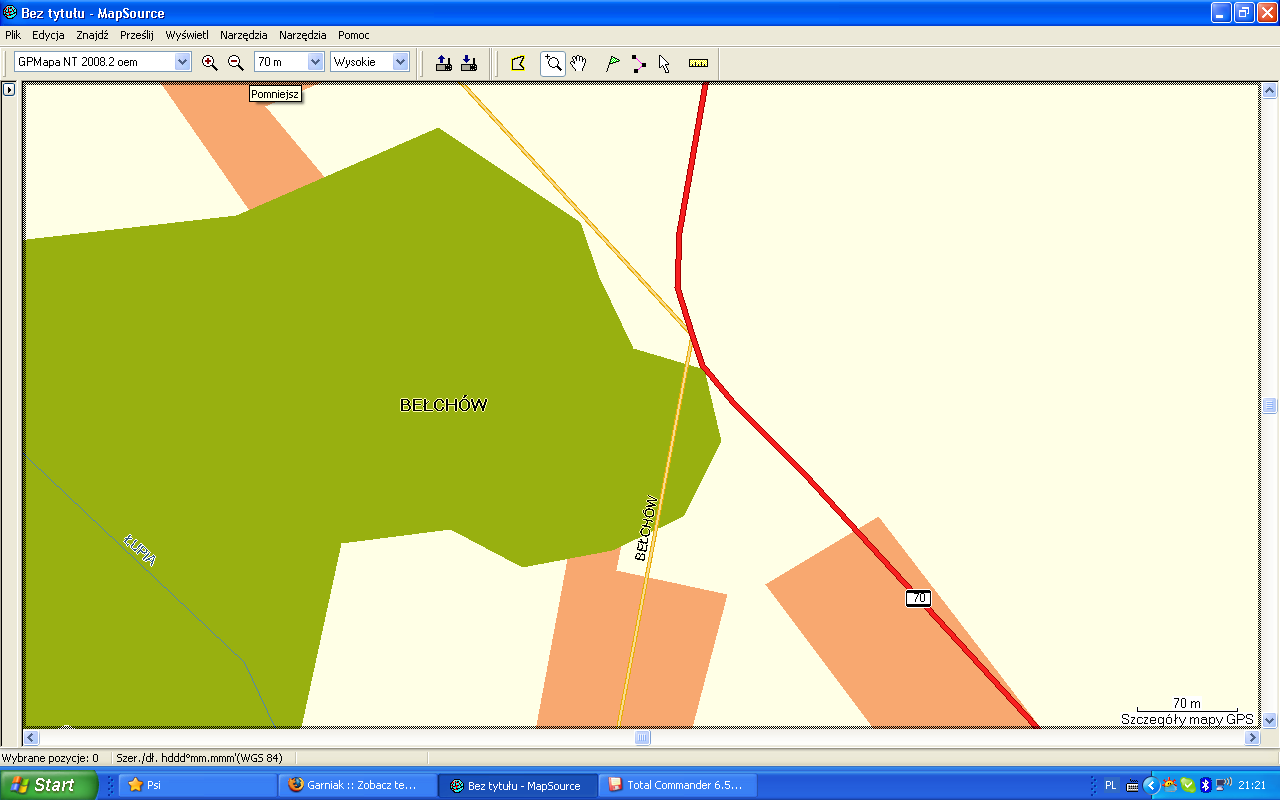Click the receive from device icon
Viewport: 1280px width, 800px height.
coord(468,63)
